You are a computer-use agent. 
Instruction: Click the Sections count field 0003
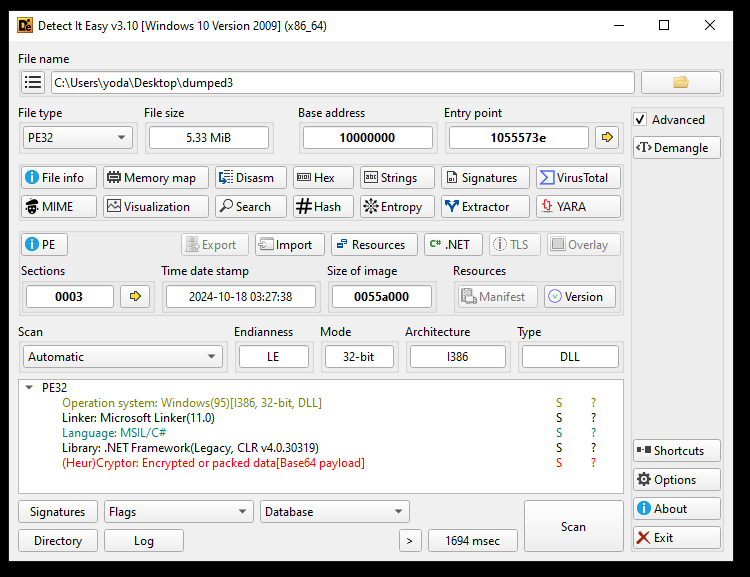click(69, 297)
